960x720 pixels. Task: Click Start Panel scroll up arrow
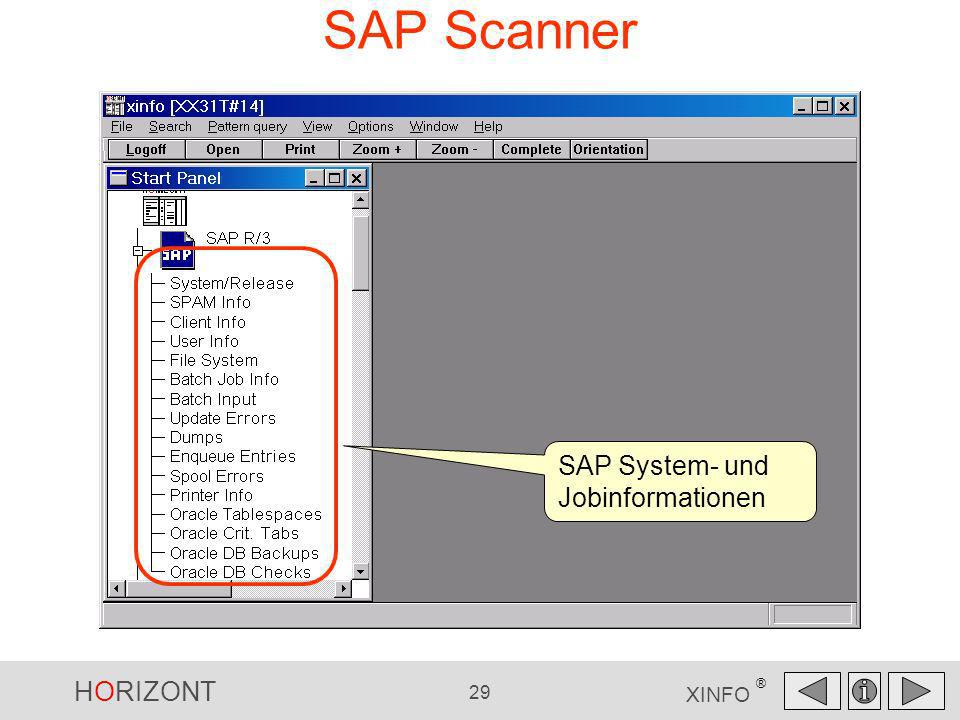pyautogui.click(x=361, y=200)
